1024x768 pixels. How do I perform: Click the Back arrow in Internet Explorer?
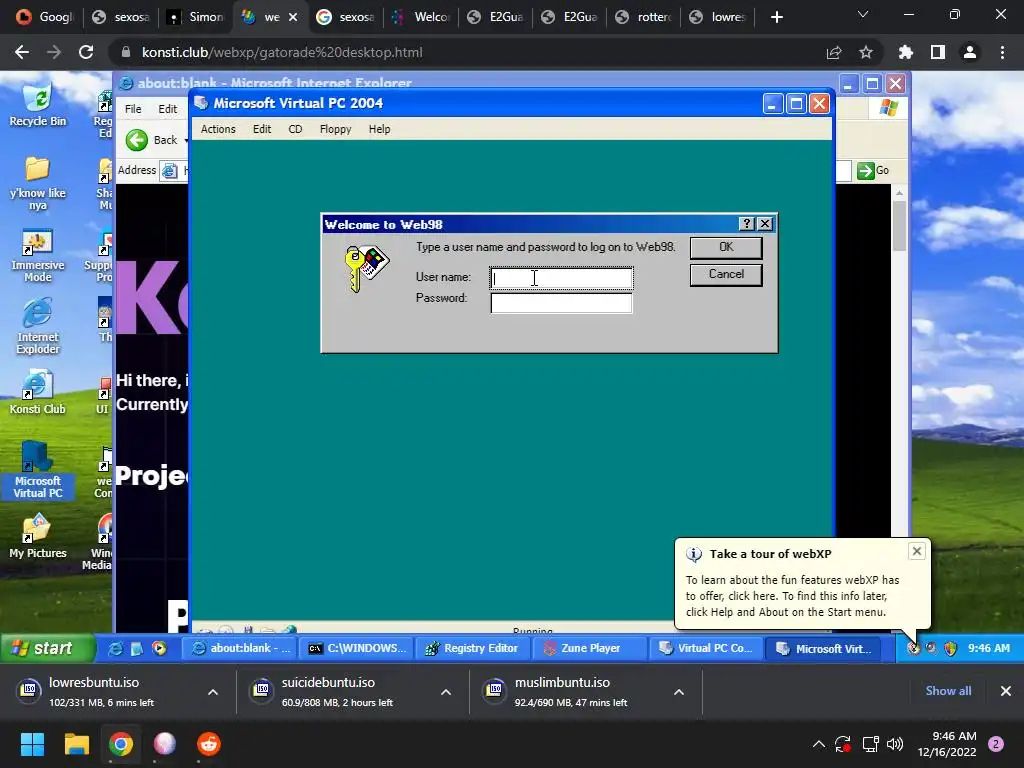coord(137,140)
